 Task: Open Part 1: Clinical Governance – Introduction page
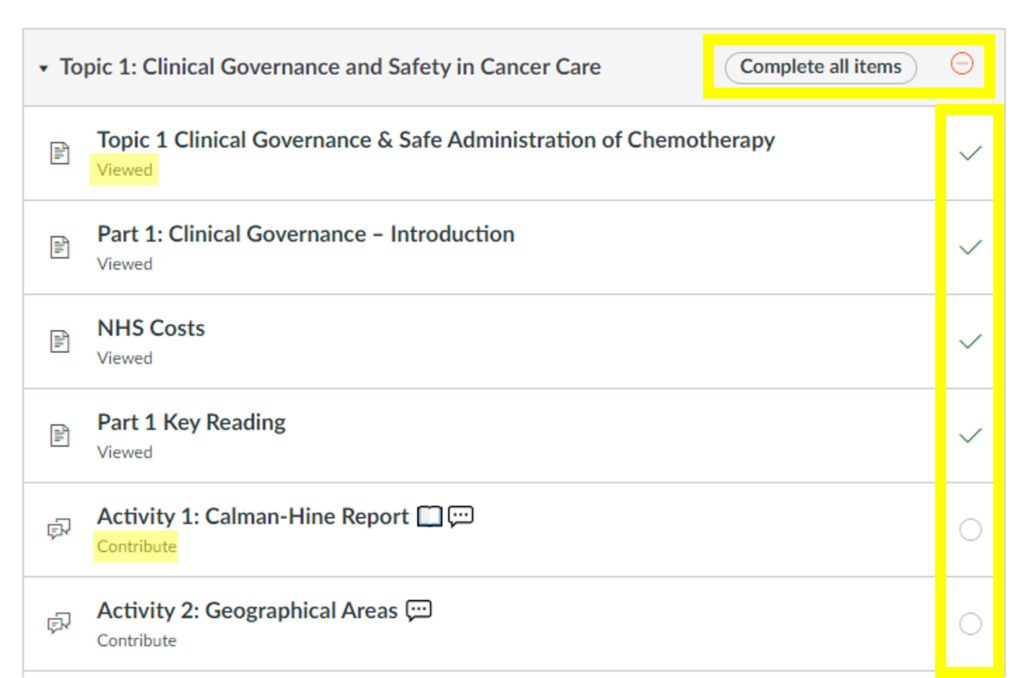[x=305, y=234]
